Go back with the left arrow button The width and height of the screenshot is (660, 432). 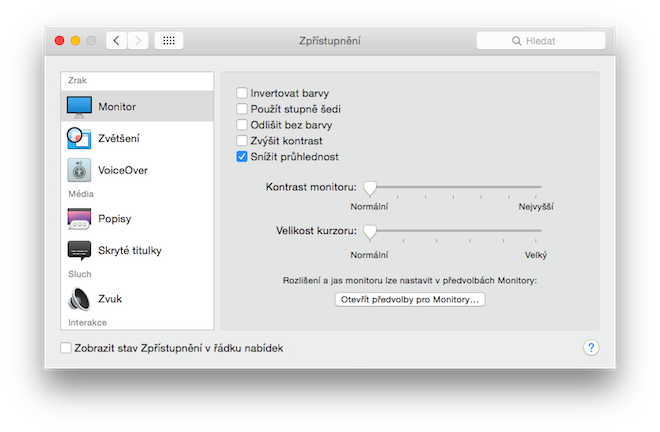pyautogui.click(x=116, y=41)
